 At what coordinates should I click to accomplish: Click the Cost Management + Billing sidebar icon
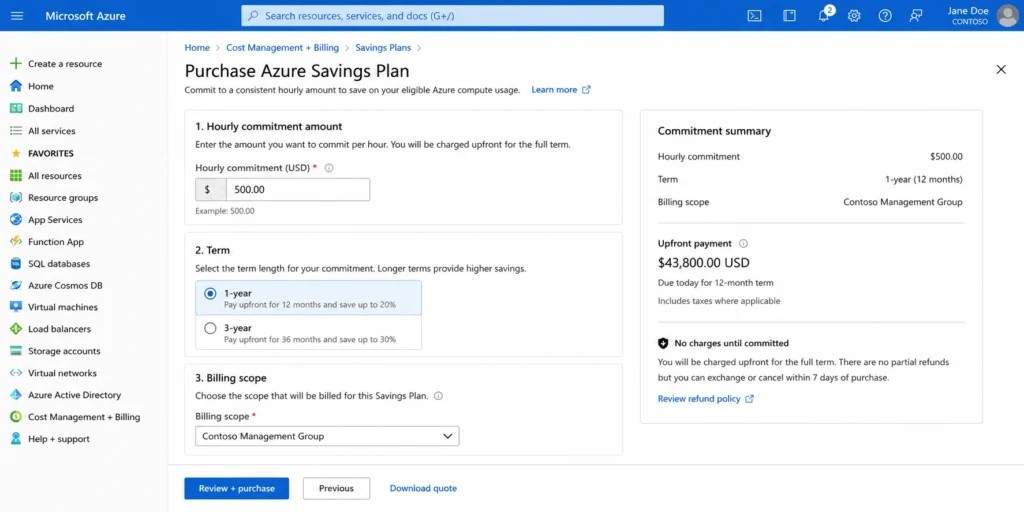click(16, 417)
